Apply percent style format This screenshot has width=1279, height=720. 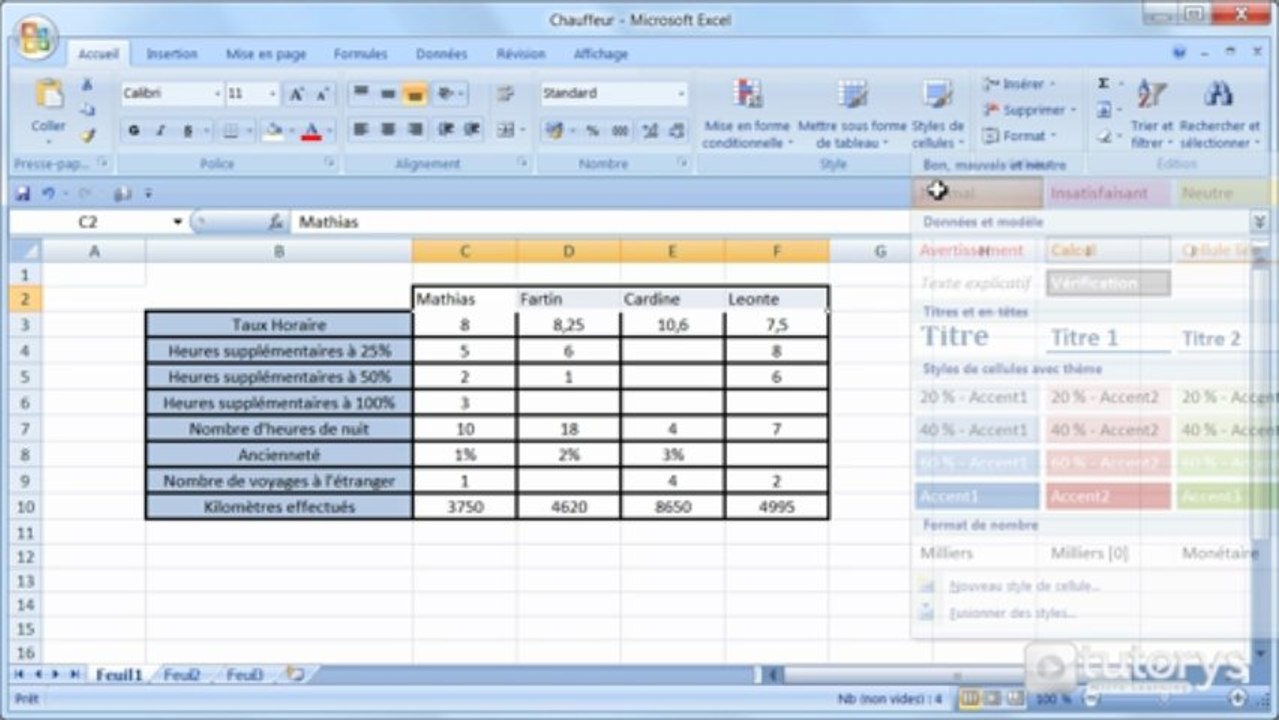592,130
